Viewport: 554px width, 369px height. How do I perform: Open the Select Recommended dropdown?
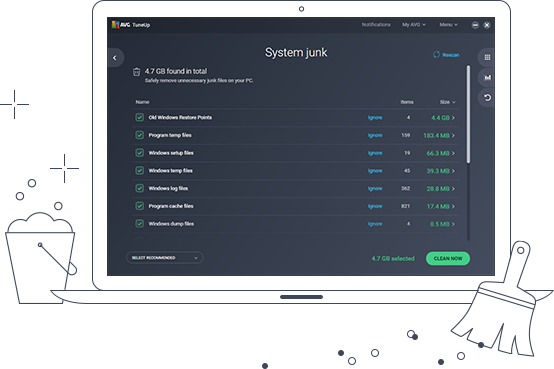pos(165,258)
